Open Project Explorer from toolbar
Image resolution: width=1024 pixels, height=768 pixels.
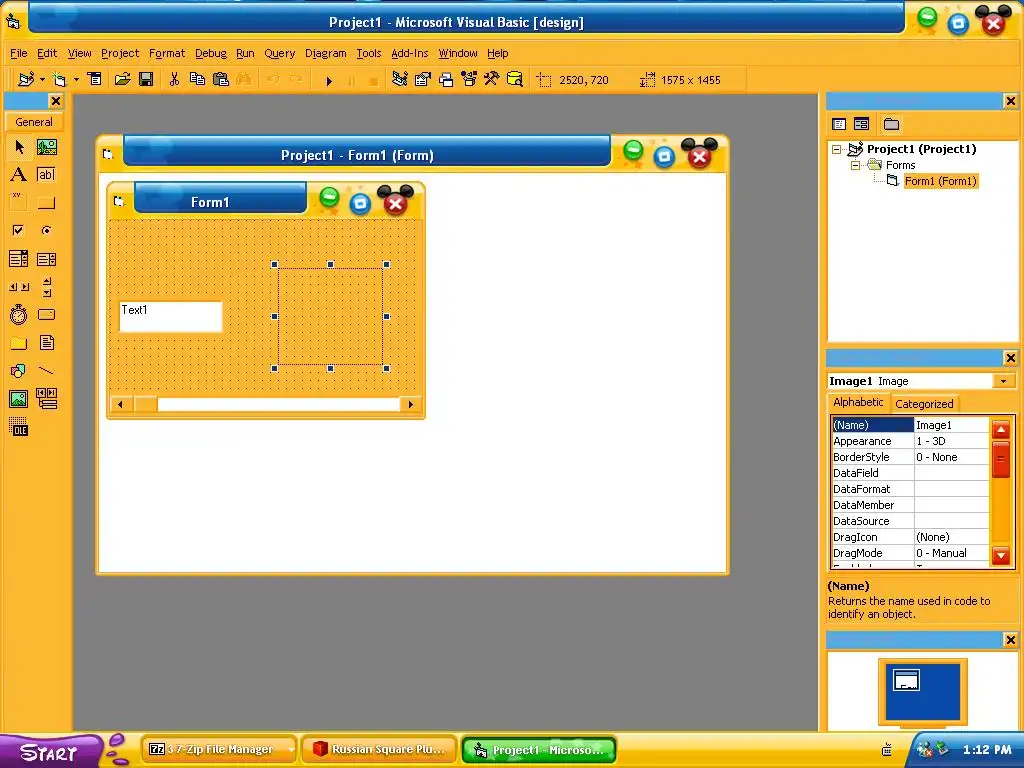tap(400, 80)
